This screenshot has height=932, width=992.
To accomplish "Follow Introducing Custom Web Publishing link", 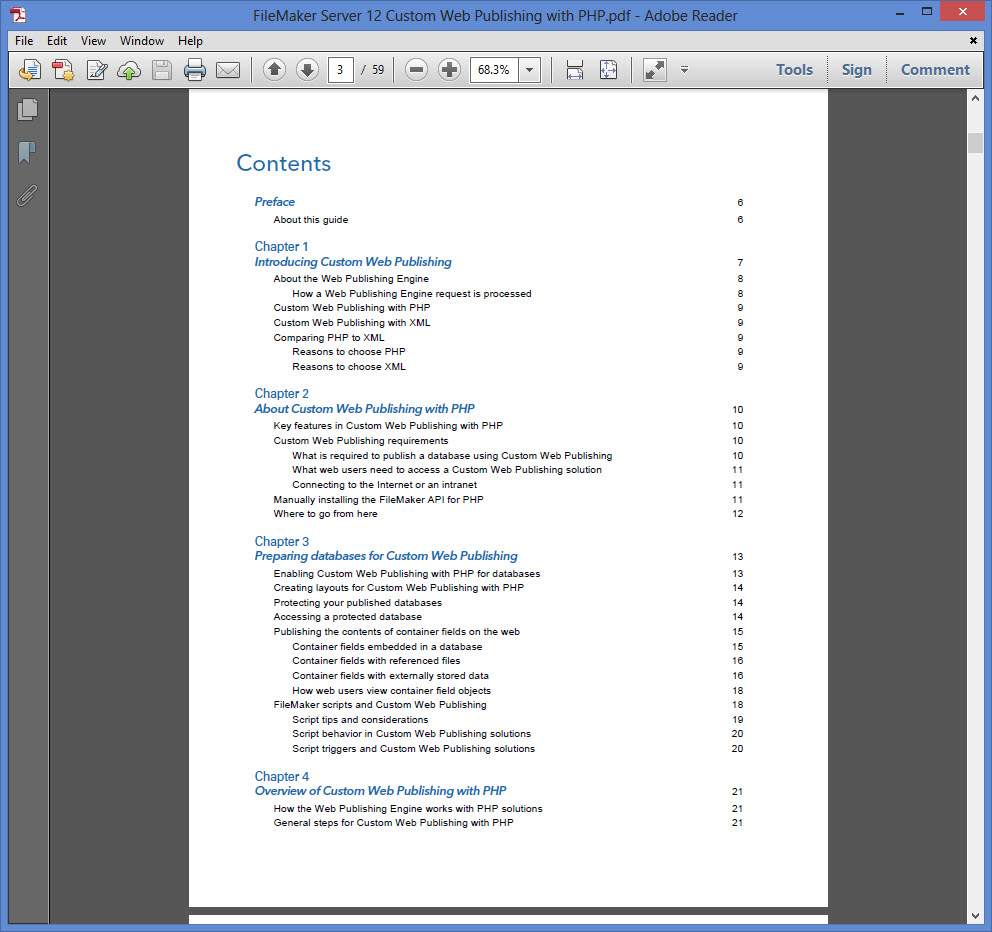I will [353, 262].
